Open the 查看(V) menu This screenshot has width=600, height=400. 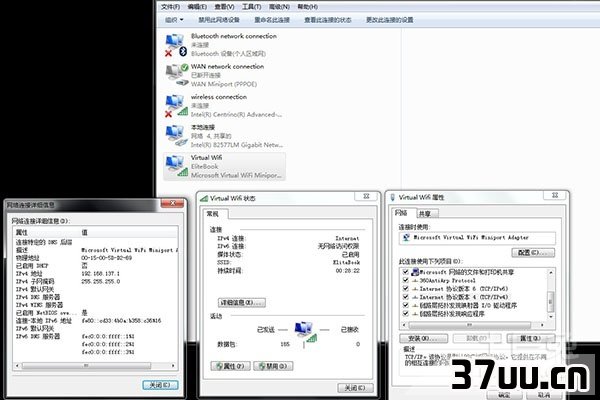point(224,7)
